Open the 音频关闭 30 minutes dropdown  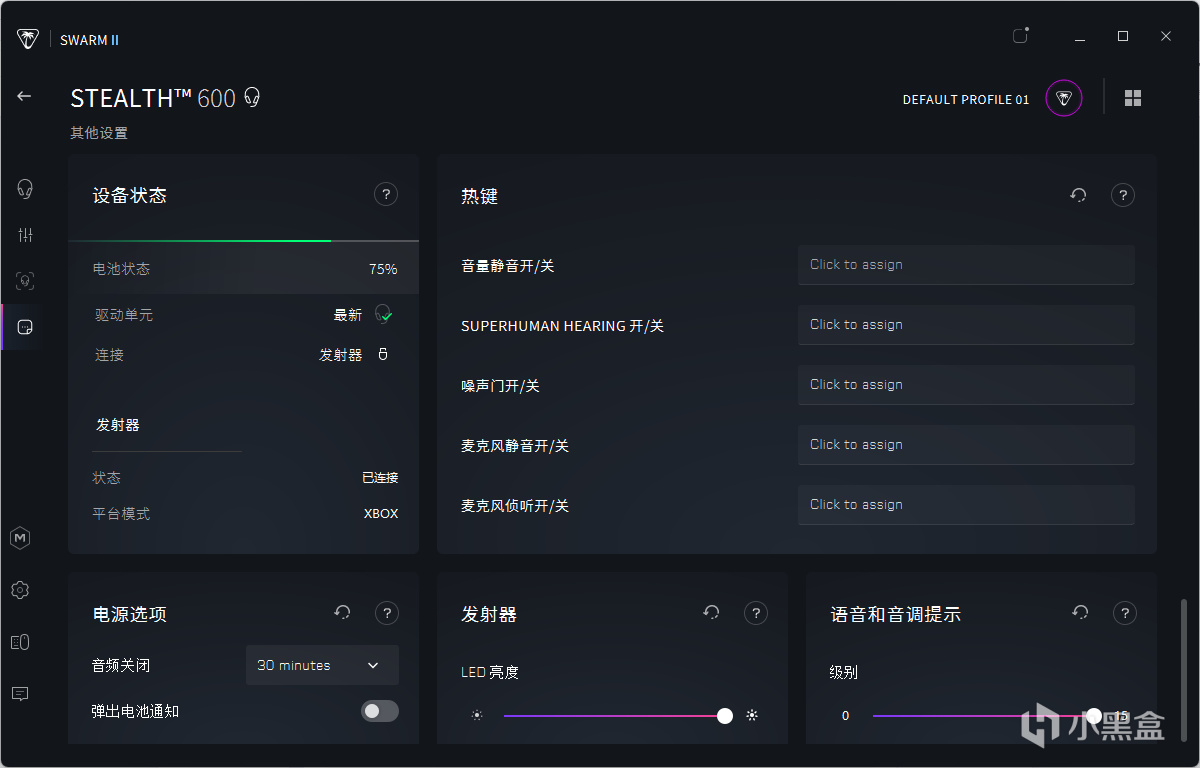(322, 665)
